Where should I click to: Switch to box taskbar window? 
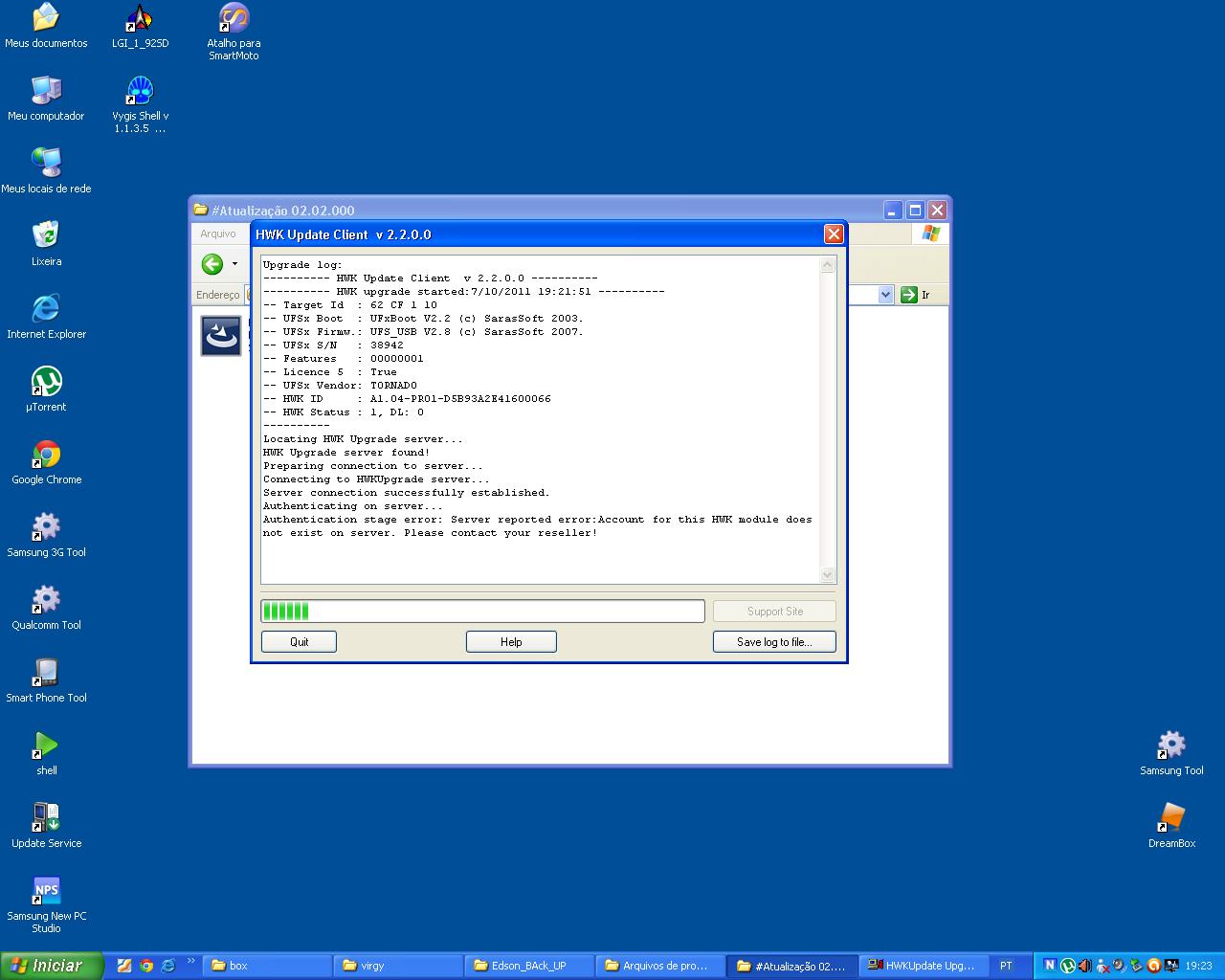tap(268, 966)
